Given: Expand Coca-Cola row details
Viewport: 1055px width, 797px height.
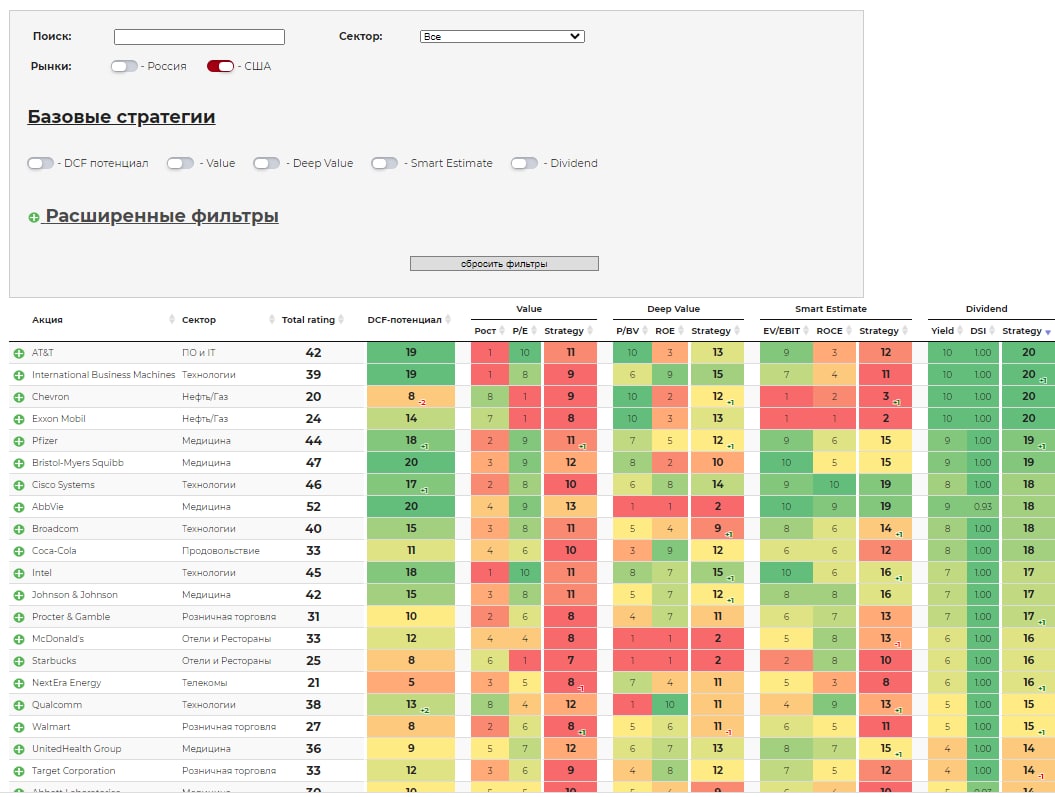Looking at the screenshot, I should 19,552.
